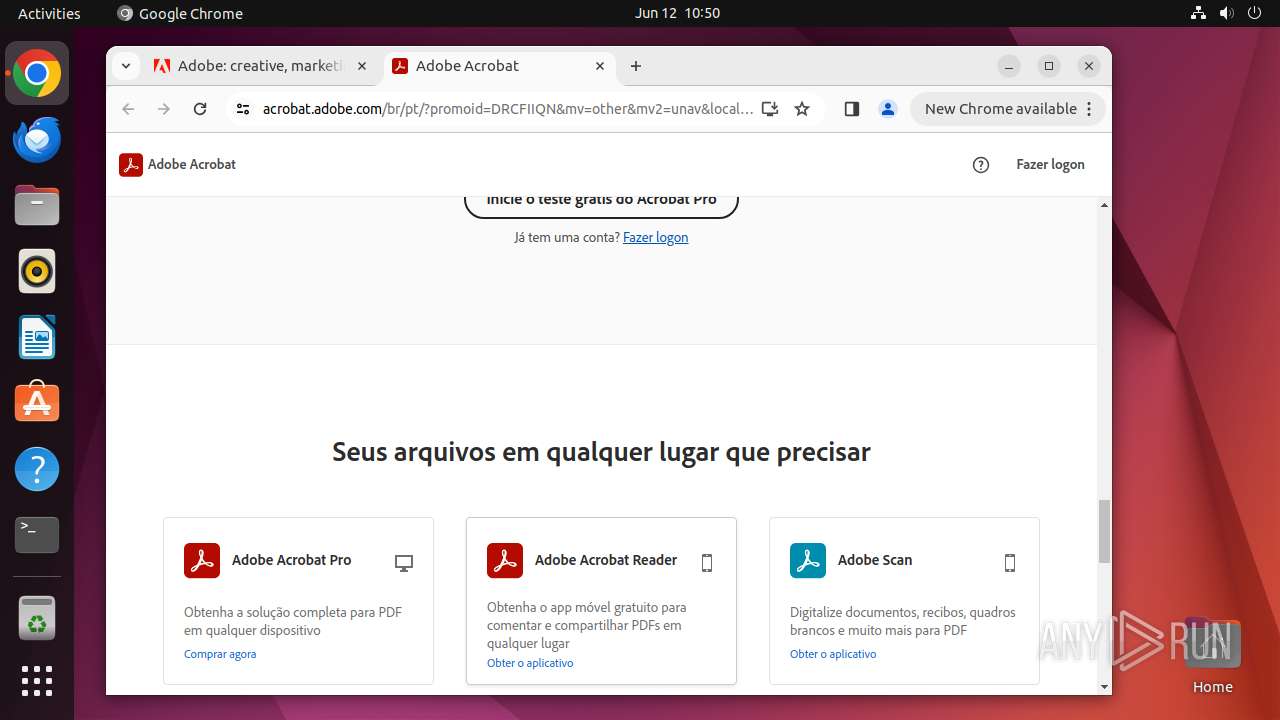Open the Chrome profile avatar
The height and width of the screenshot is (720, 1280).
click(888, 109)
